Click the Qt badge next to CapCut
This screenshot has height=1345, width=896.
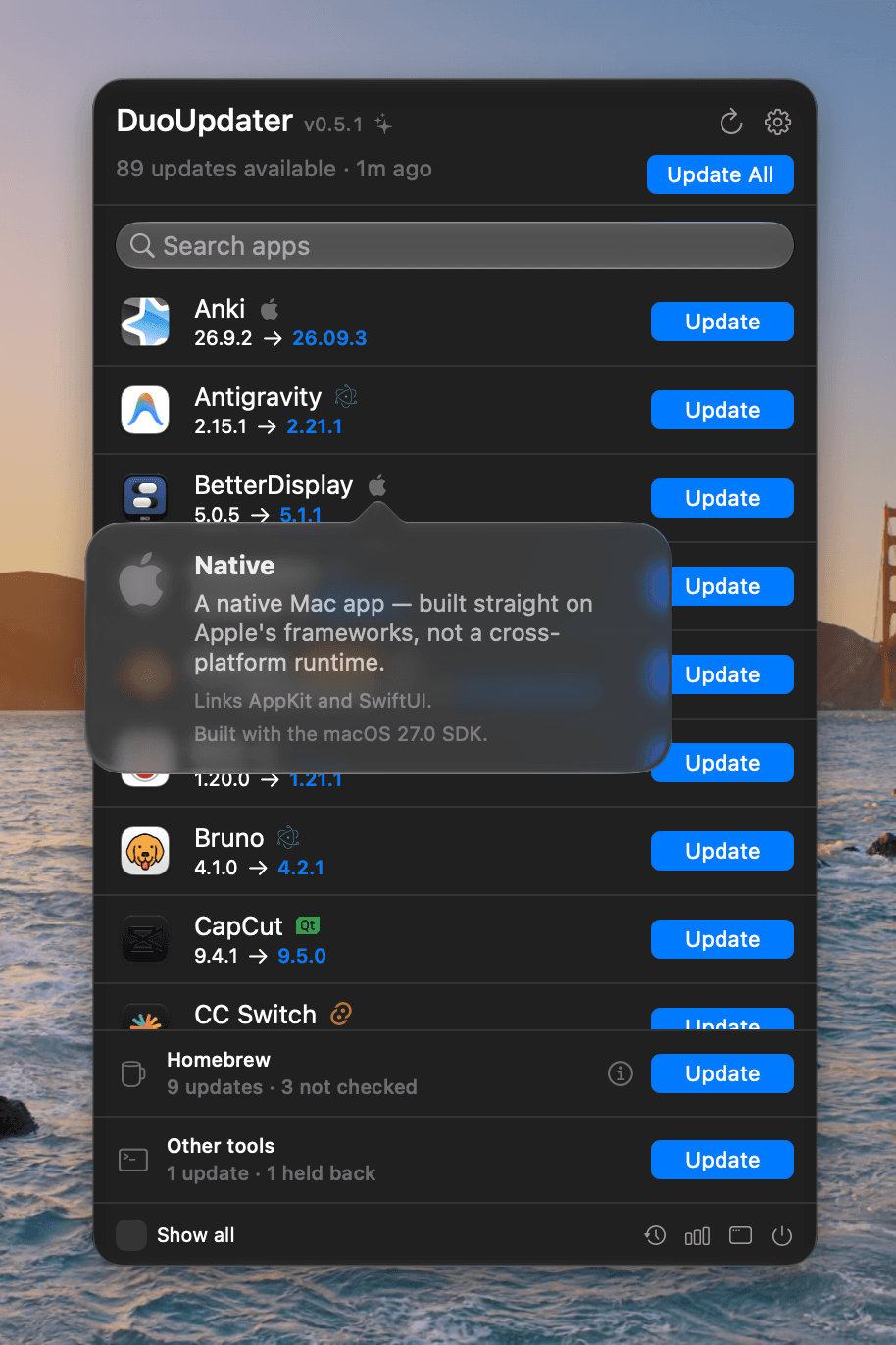308,925
